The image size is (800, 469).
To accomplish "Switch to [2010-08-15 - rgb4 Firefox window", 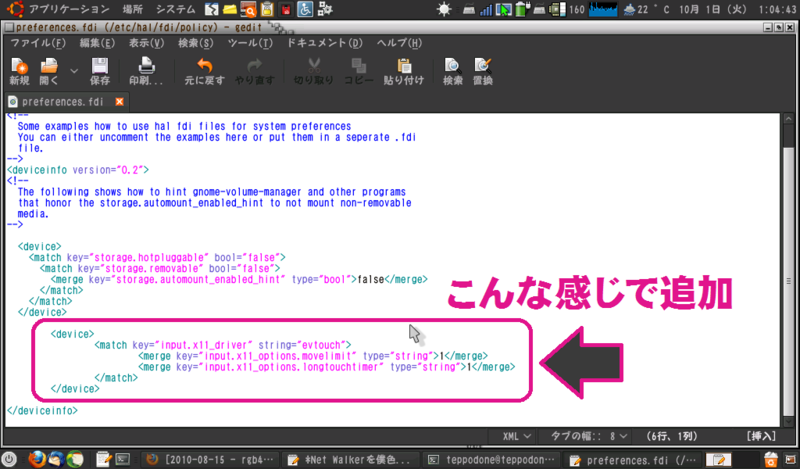I will point(210,460).
